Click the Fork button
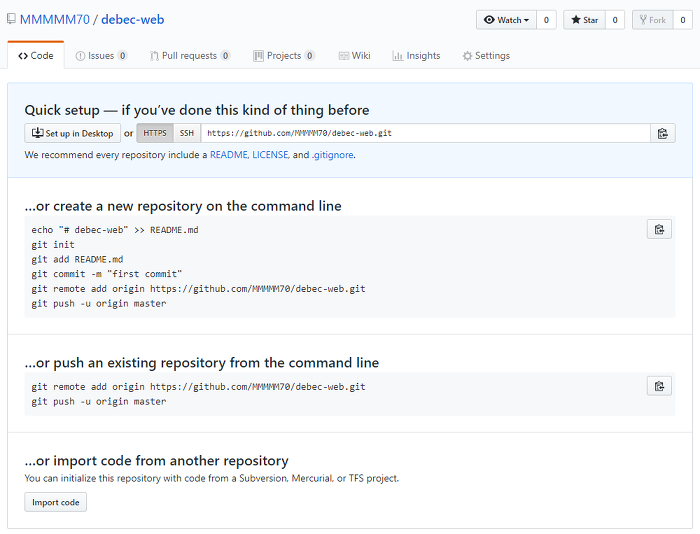This screenshot has height=534, width=700. click(653, 20)
